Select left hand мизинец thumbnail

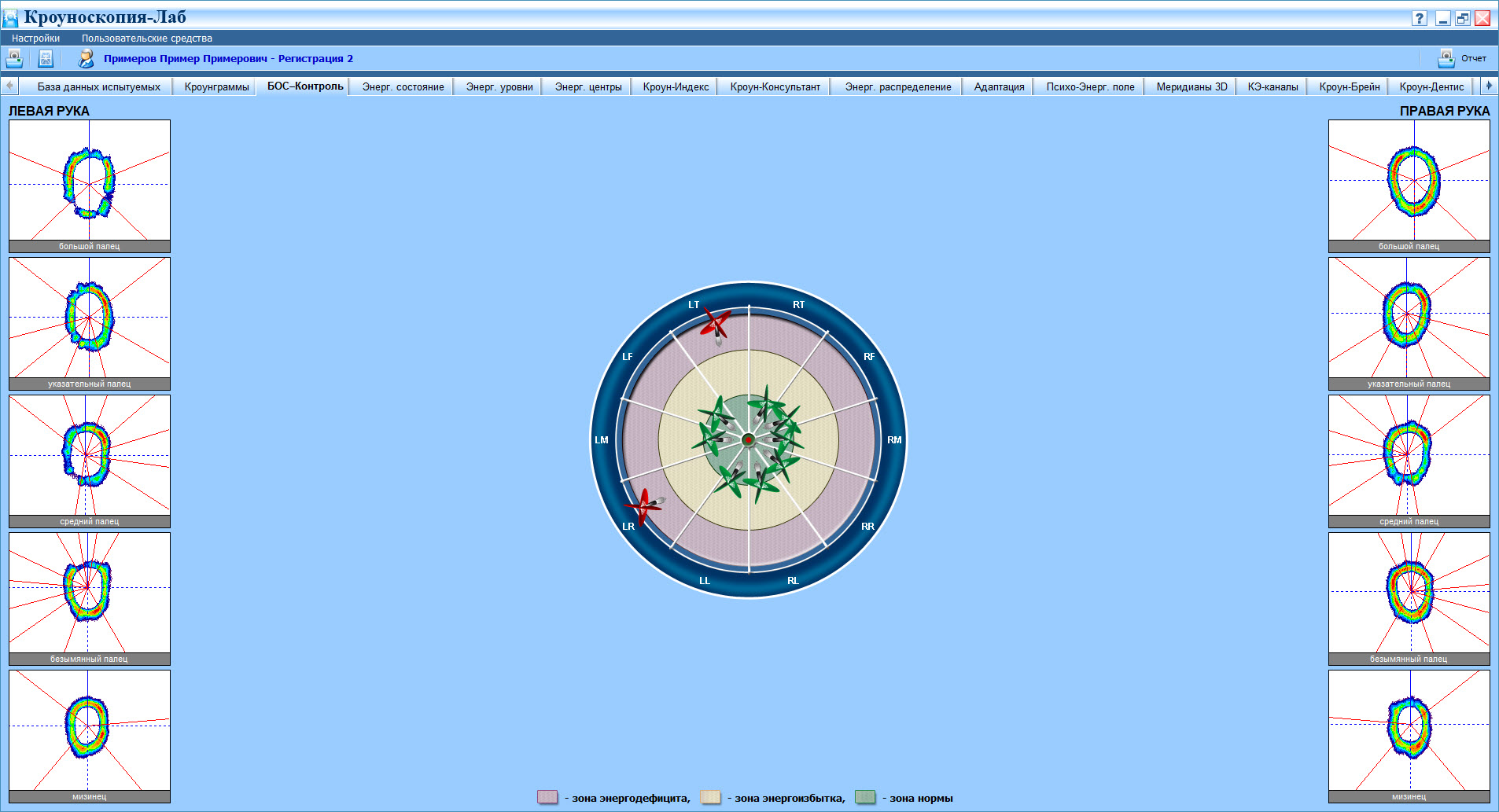(x=90, y=737)
